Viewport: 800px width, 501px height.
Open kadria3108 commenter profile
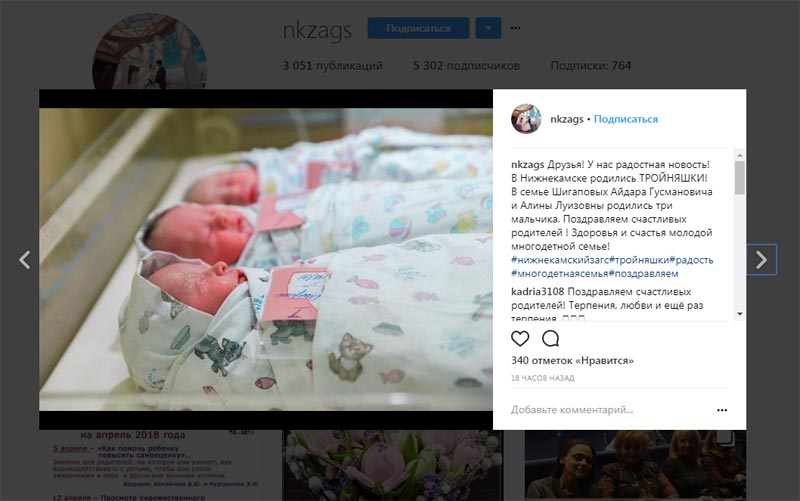pyautogui.click(x=537, y=292)
